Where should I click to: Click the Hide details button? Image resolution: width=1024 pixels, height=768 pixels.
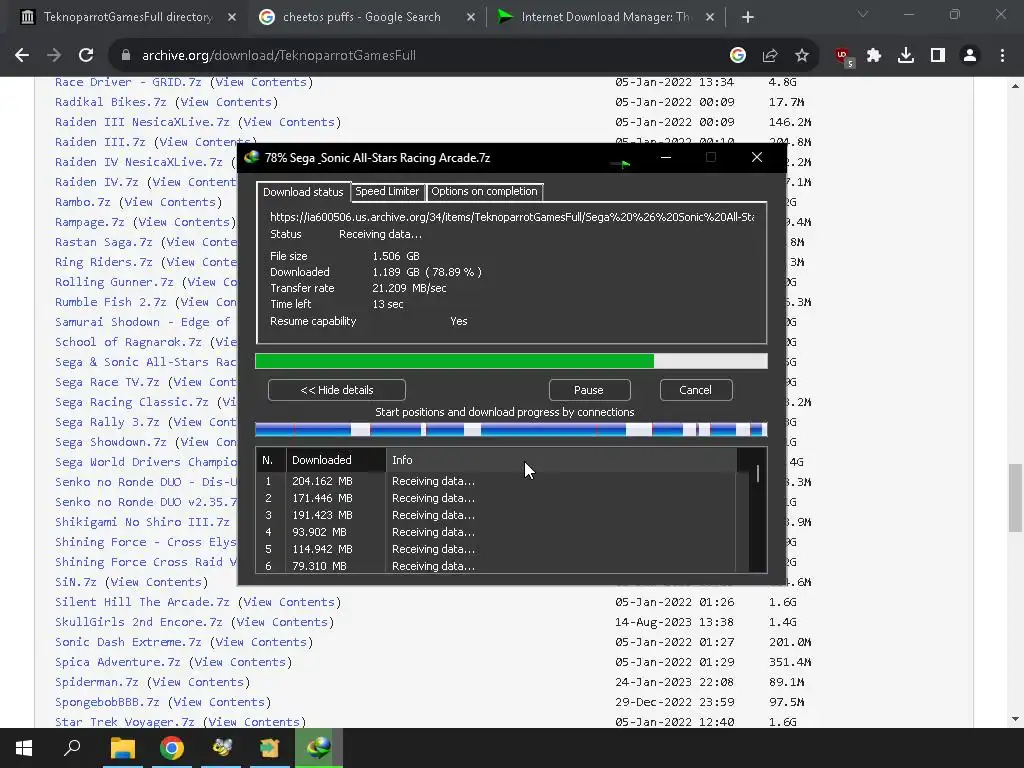click(x=337, y=390)
